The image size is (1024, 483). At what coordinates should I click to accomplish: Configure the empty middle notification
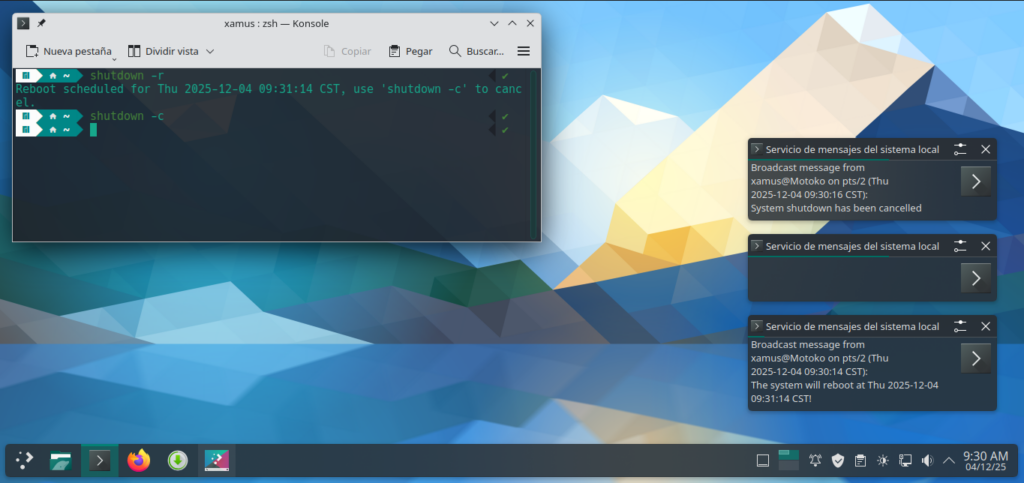[x=959, y=246]
